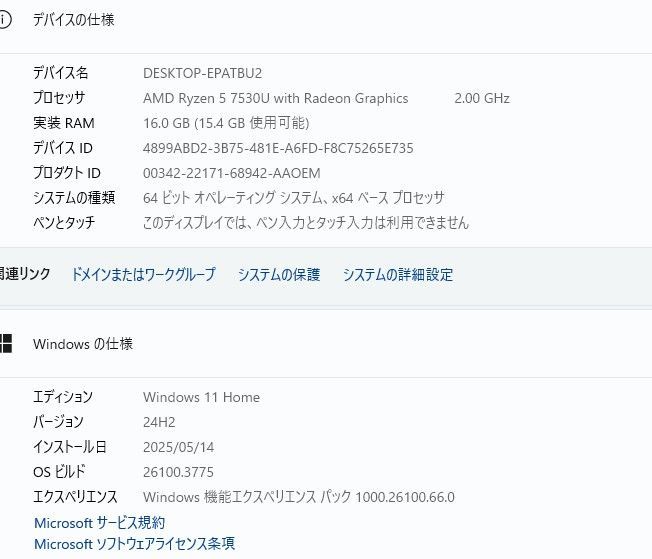
Task: Open システムの保護 link
Action: click(x=279, y=275)
